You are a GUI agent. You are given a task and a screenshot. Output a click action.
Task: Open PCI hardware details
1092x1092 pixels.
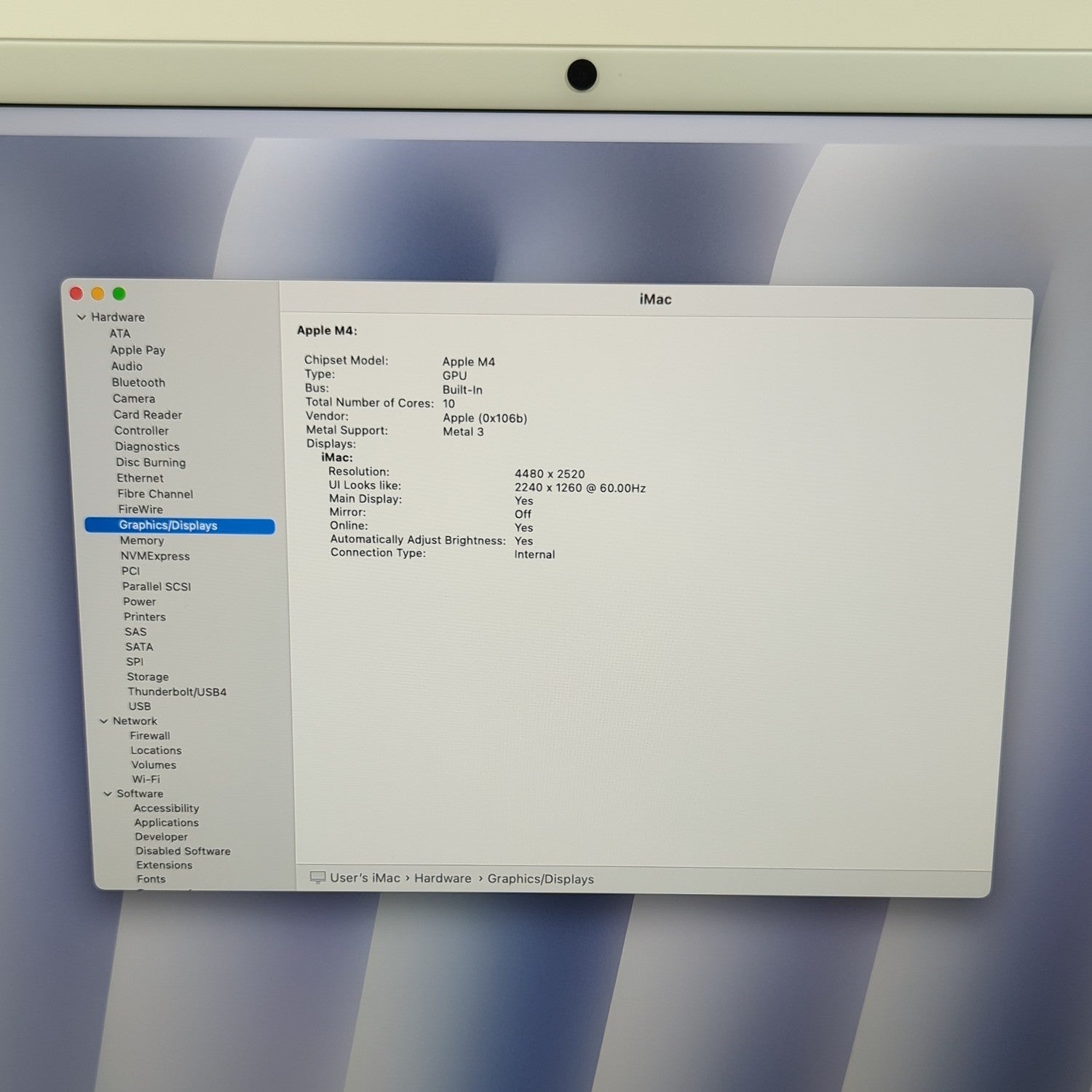(x=130, y=571)
